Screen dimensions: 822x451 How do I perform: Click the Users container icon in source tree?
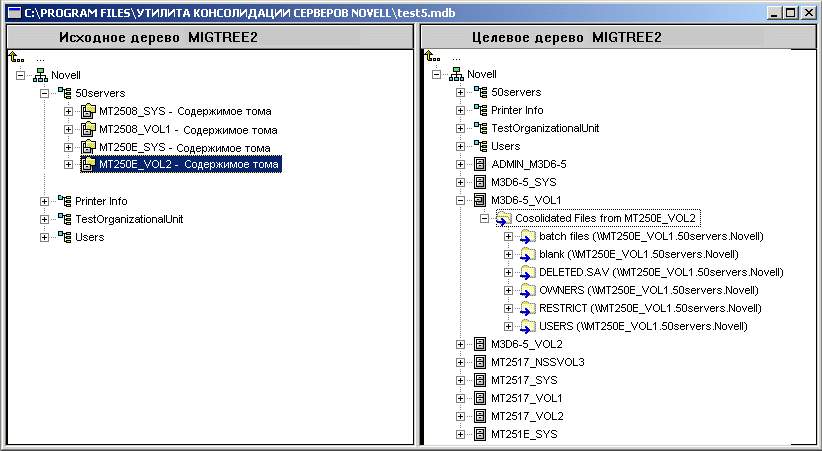(x=64, y=237)
